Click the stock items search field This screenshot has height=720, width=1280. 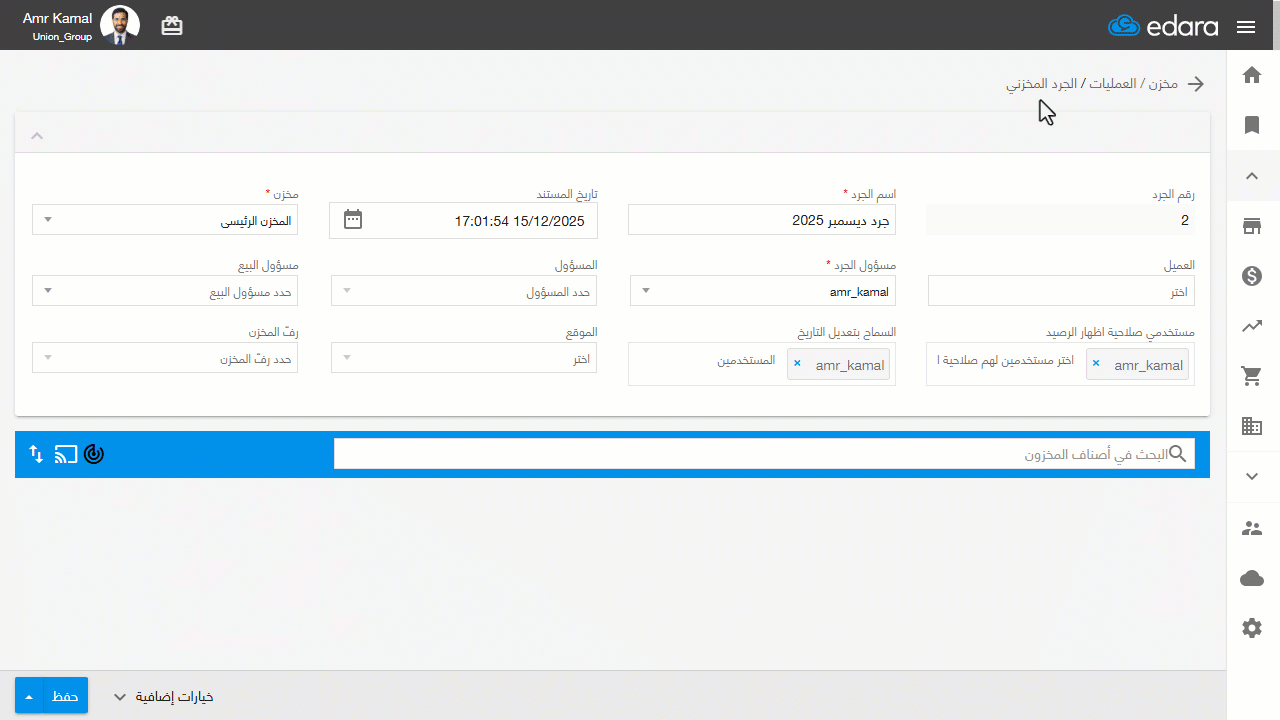[x=764, y=454]
